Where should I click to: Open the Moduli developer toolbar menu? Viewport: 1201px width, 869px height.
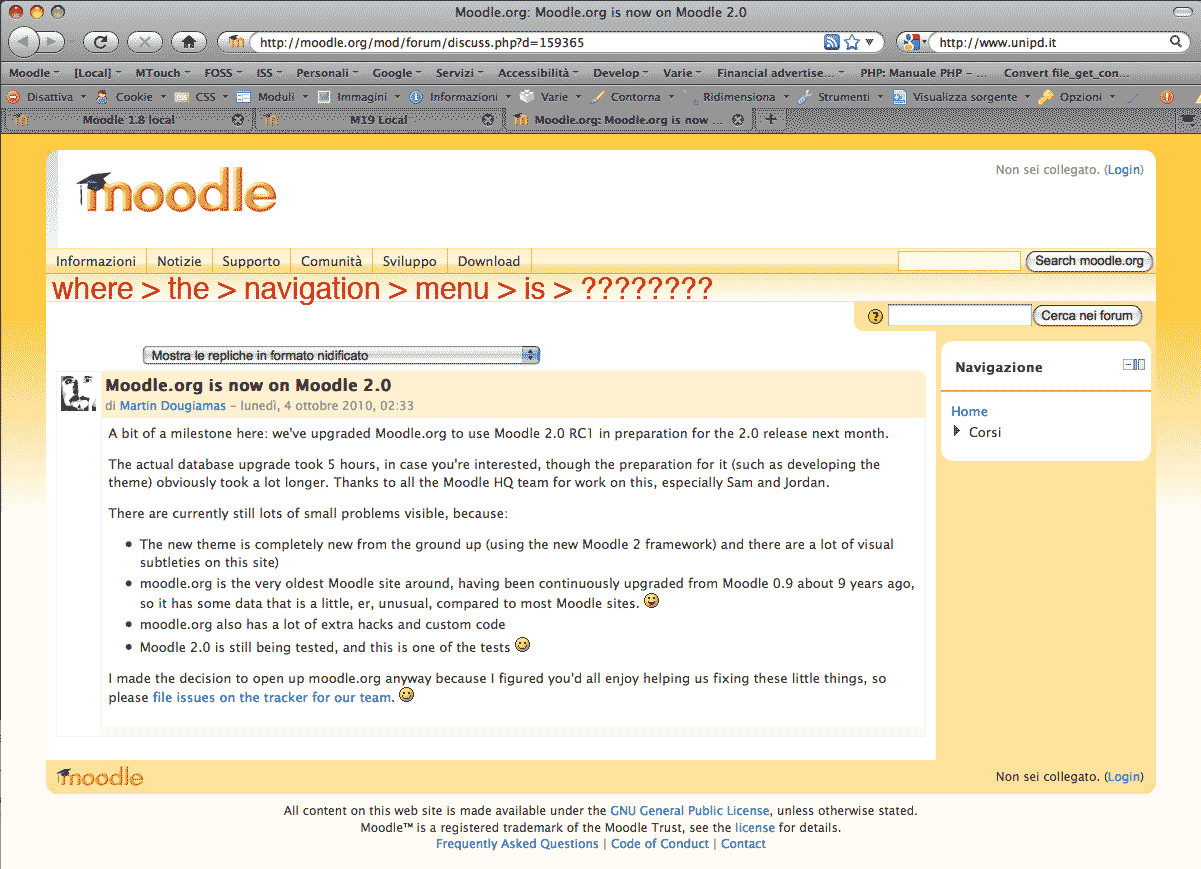click(273, 97)
